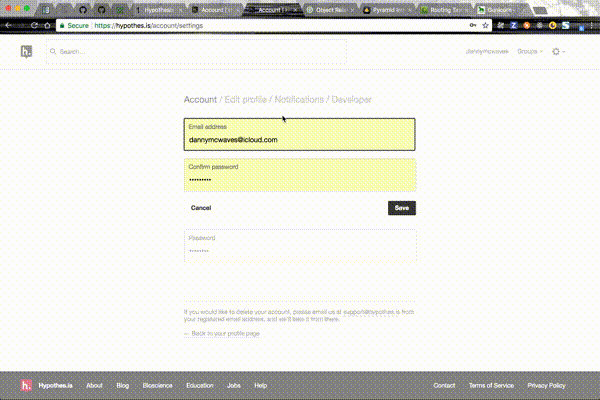Open the Groups dropdown
Image resolution: width=600 pixels, height=400 pixels.
tap(530, 51)
